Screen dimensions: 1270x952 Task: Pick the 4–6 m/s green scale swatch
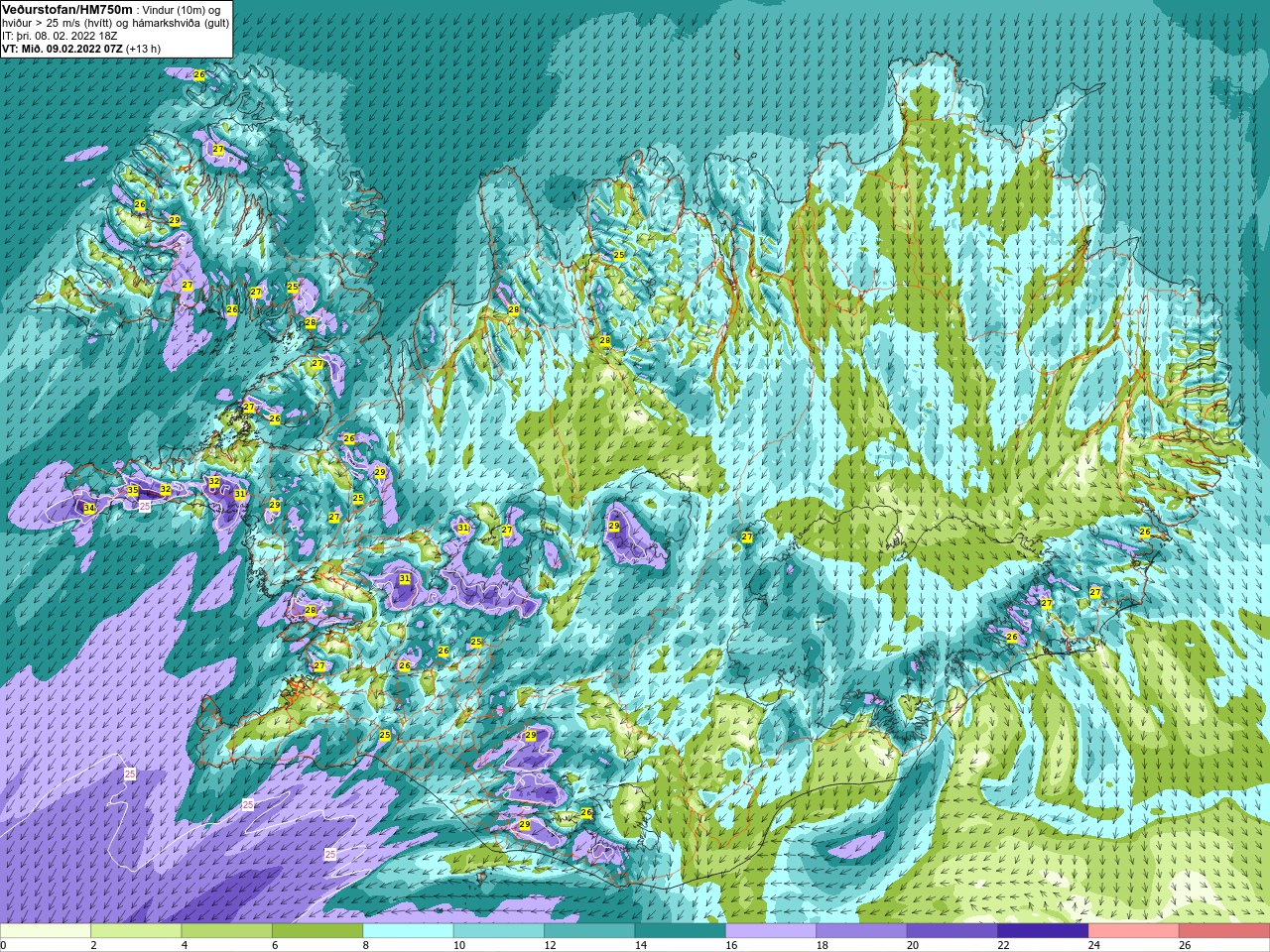(x=226, y=931)
